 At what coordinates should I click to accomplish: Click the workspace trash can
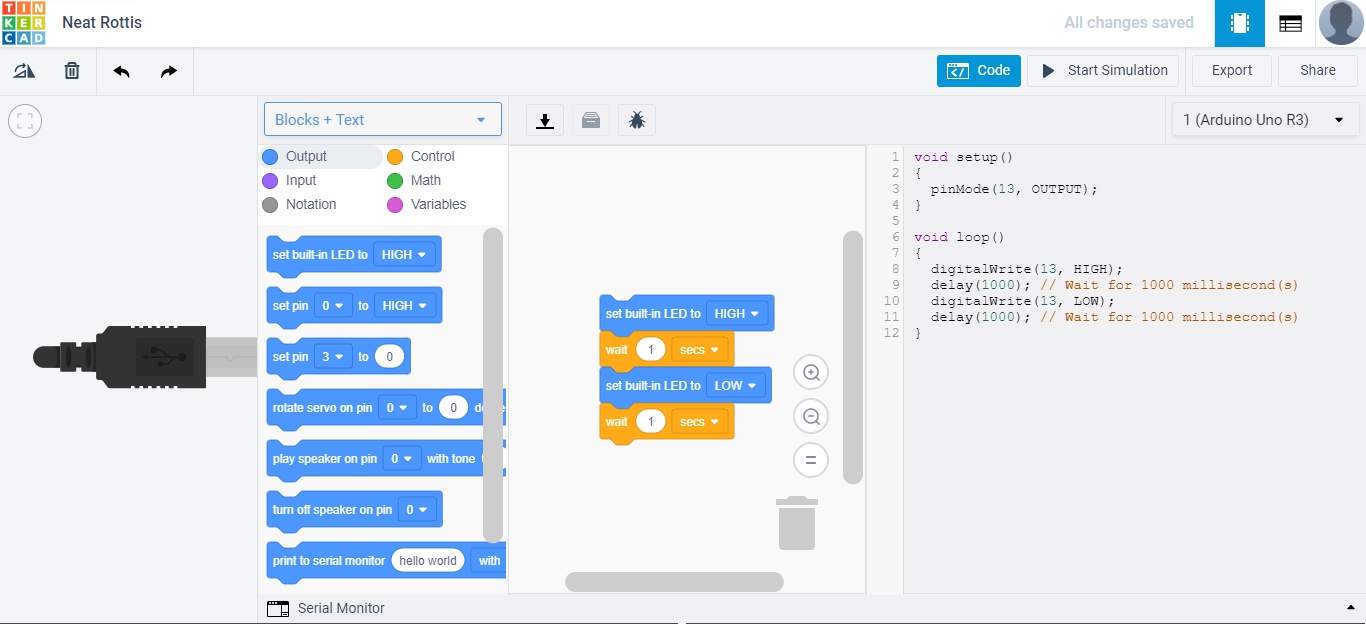click(x=797, y=523)
